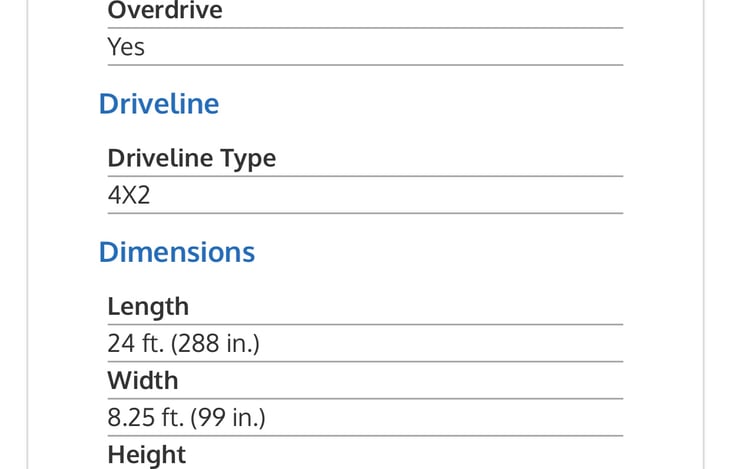Select the 4X2 driveline value
731x469 pixels.
(129, 195)
